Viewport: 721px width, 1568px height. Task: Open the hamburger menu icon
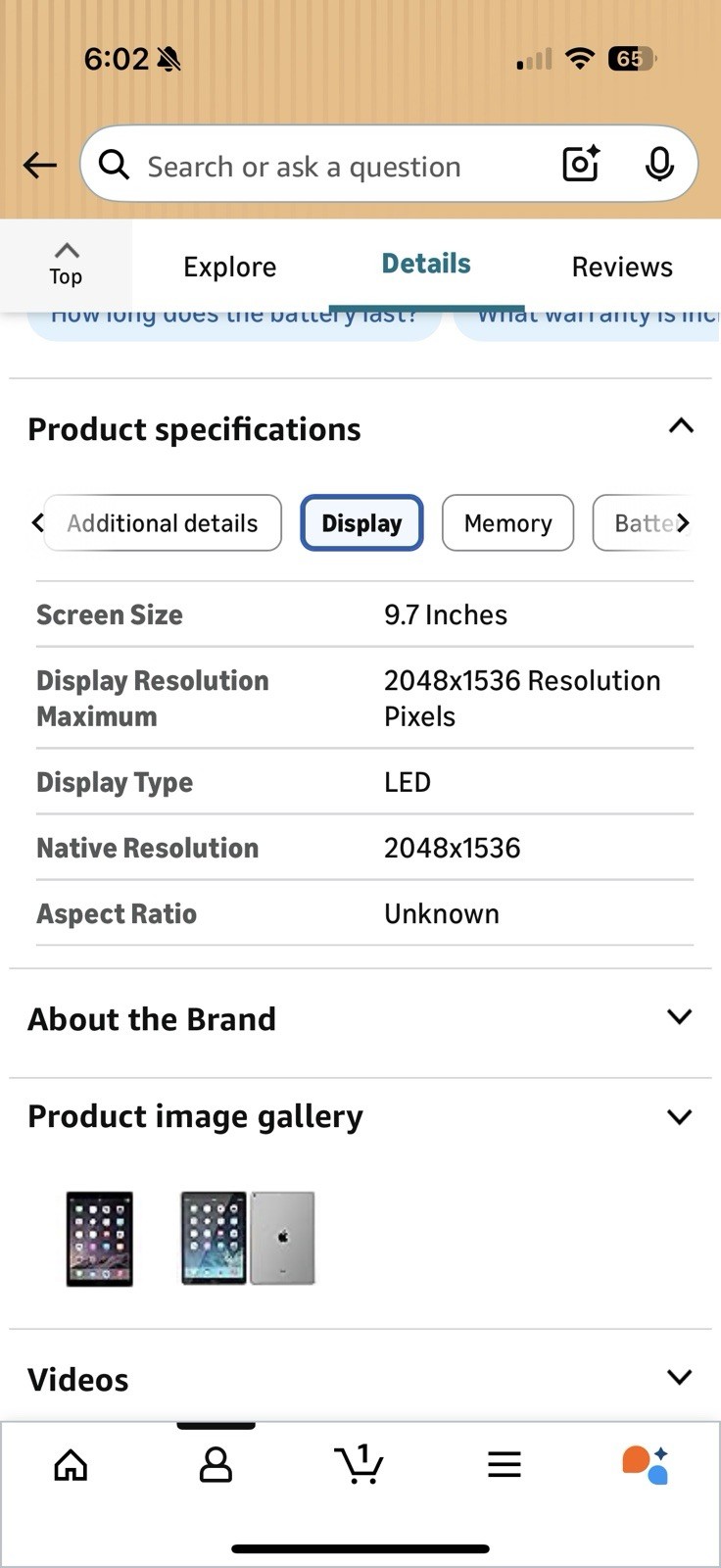(505, 1465)
